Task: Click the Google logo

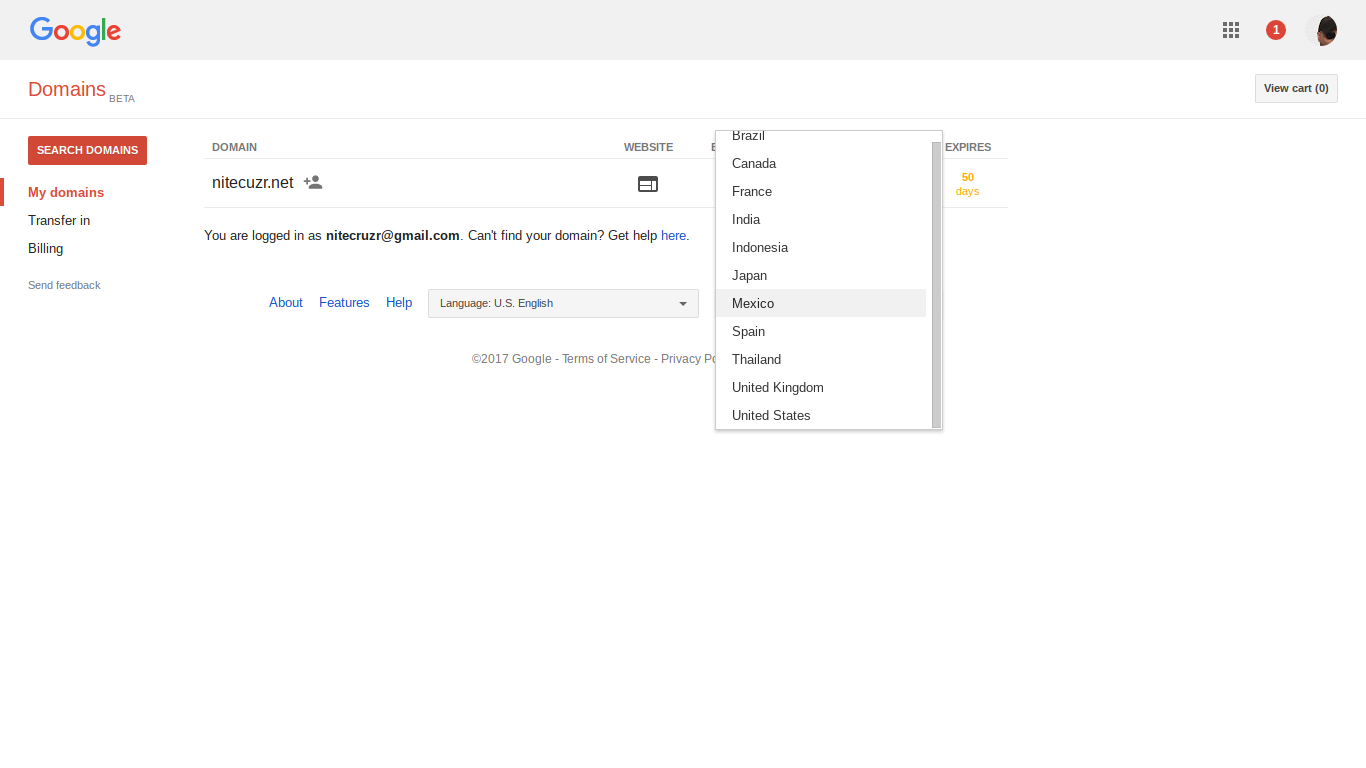Action: coord(75,31)
